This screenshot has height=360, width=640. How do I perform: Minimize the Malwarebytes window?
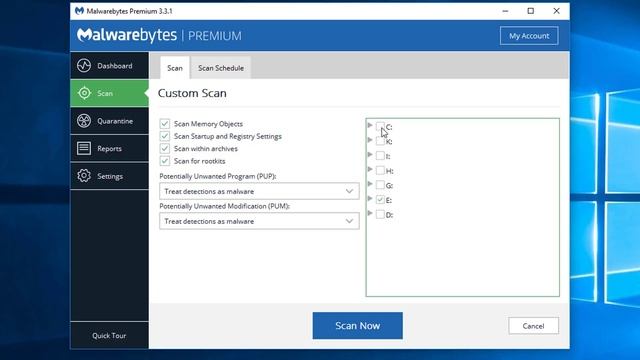pos(505,11)
